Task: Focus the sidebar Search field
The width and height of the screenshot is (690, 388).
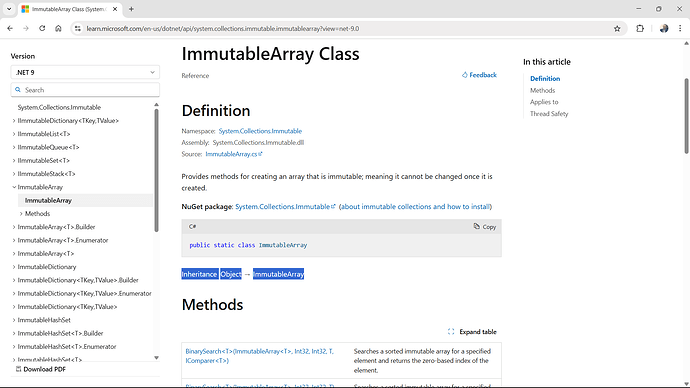Action: point(85,90)
